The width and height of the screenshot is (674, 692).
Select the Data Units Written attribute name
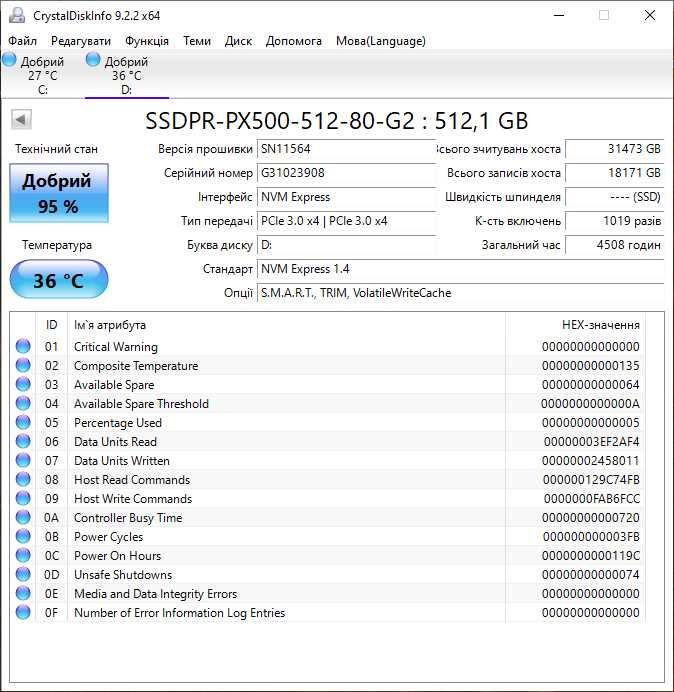pyautogui.click(x=122, y=461)
